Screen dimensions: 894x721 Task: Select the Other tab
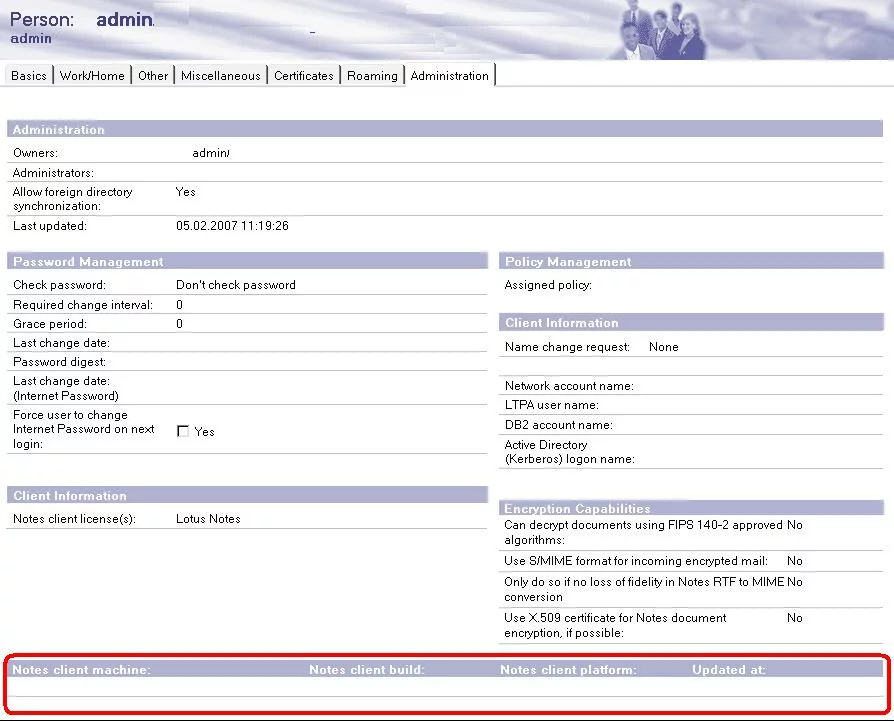pyautogui.click(x=153, y=76)
